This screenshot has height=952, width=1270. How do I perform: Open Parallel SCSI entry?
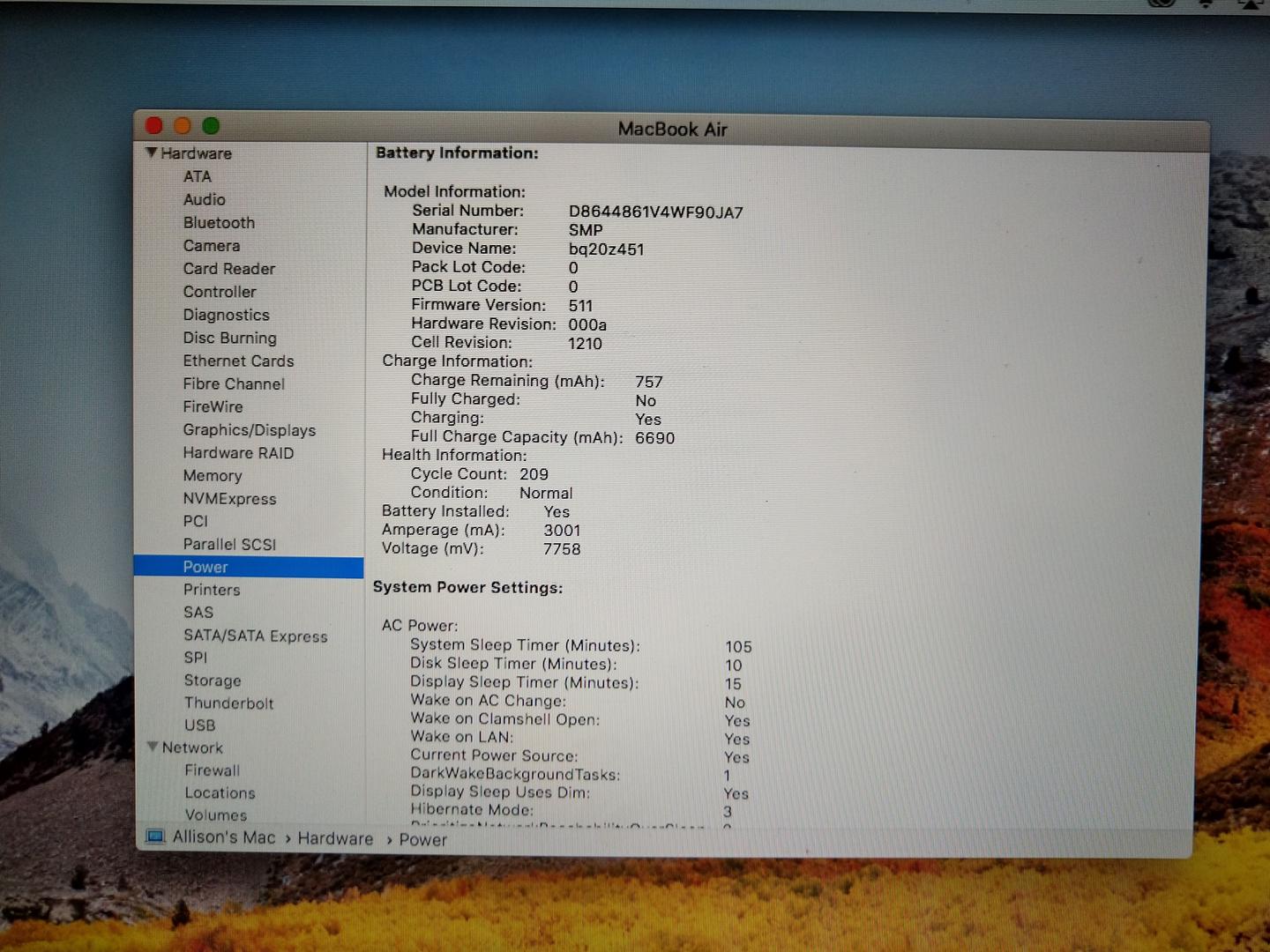coord(230,544)
